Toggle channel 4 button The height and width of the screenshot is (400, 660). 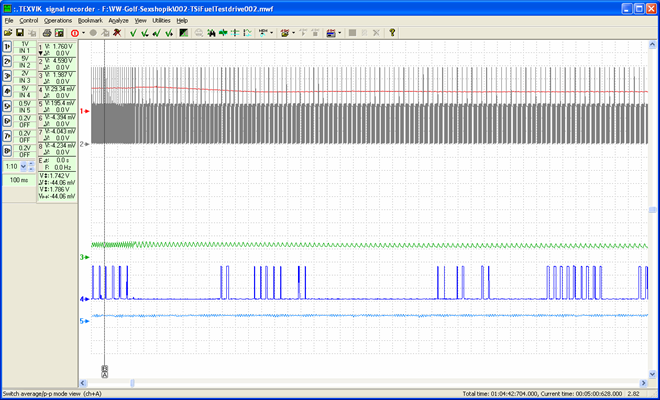click(7, 91)
